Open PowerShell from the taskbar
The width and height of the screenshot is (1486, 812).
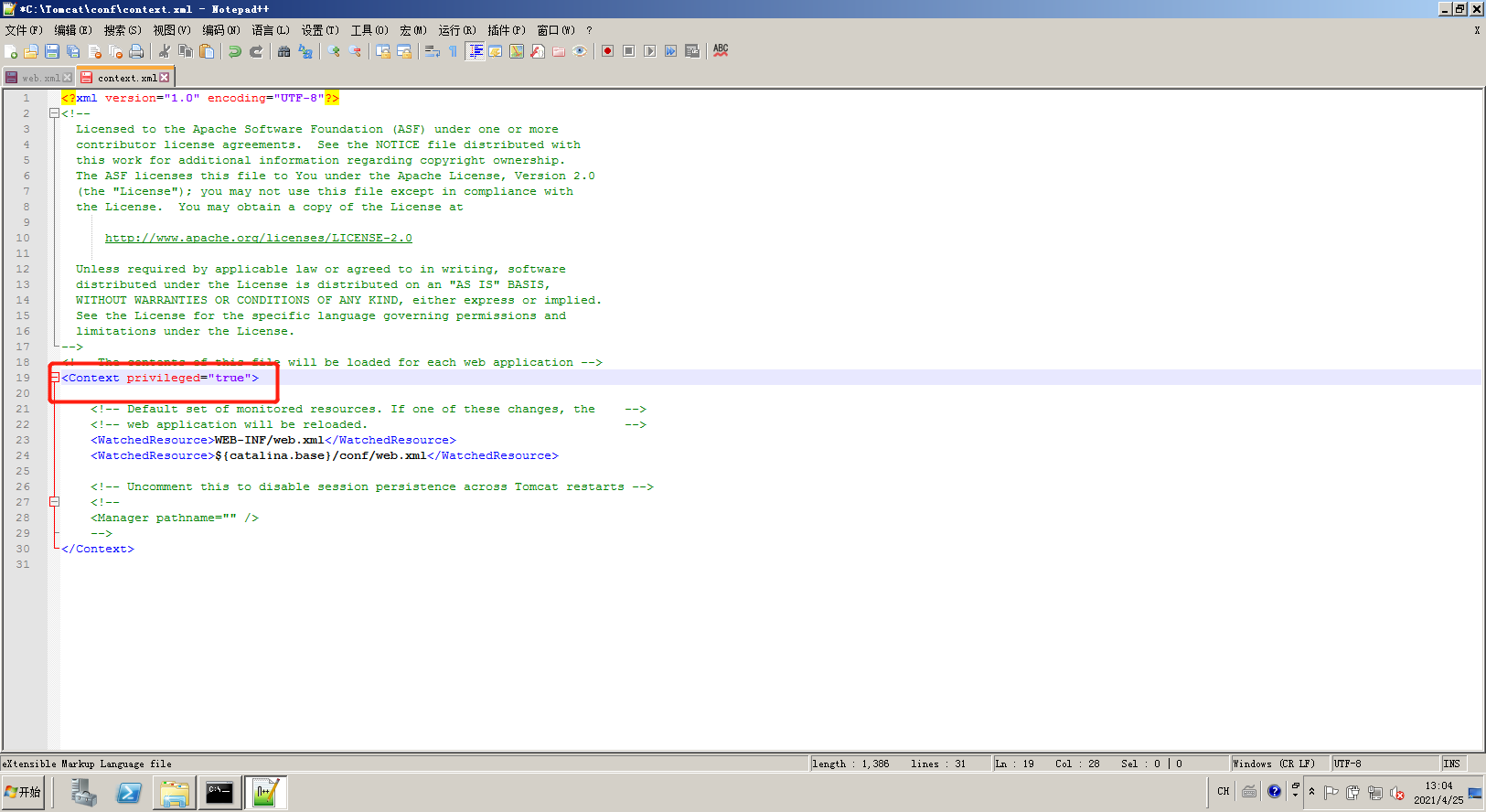point(129,793)
